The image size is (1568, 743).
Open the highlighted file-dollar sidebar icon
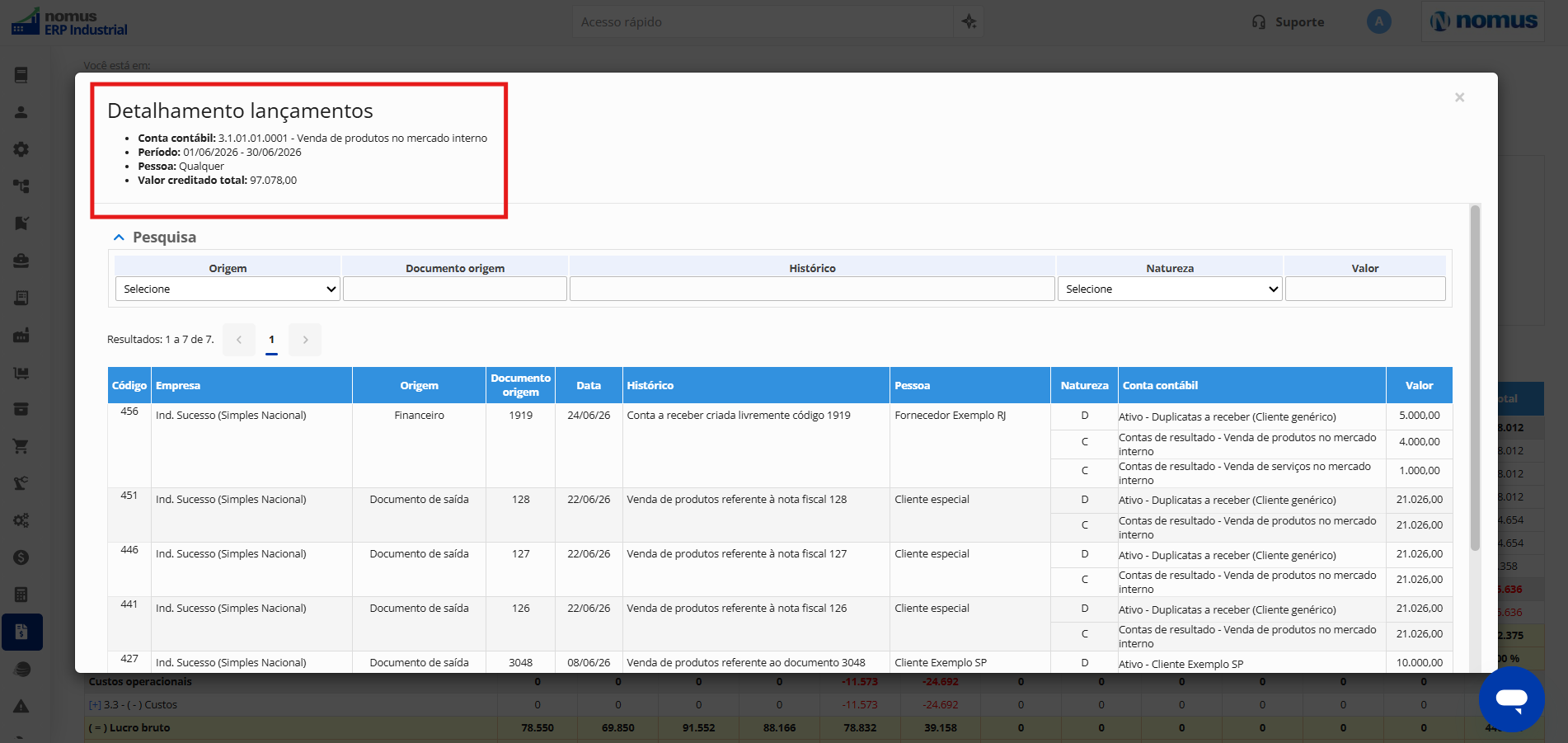point(21,632)
